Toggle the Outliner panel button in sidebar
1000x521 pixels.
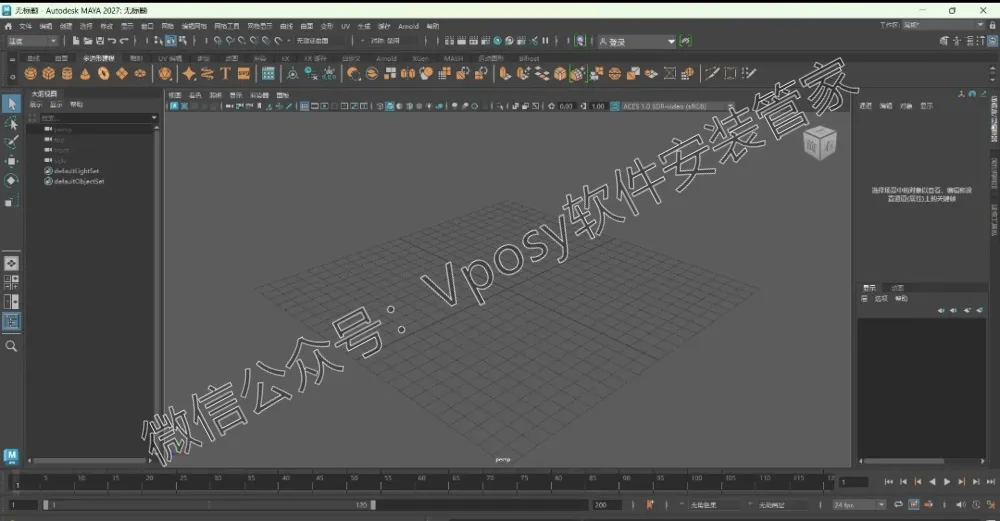(x=11, y=321)
